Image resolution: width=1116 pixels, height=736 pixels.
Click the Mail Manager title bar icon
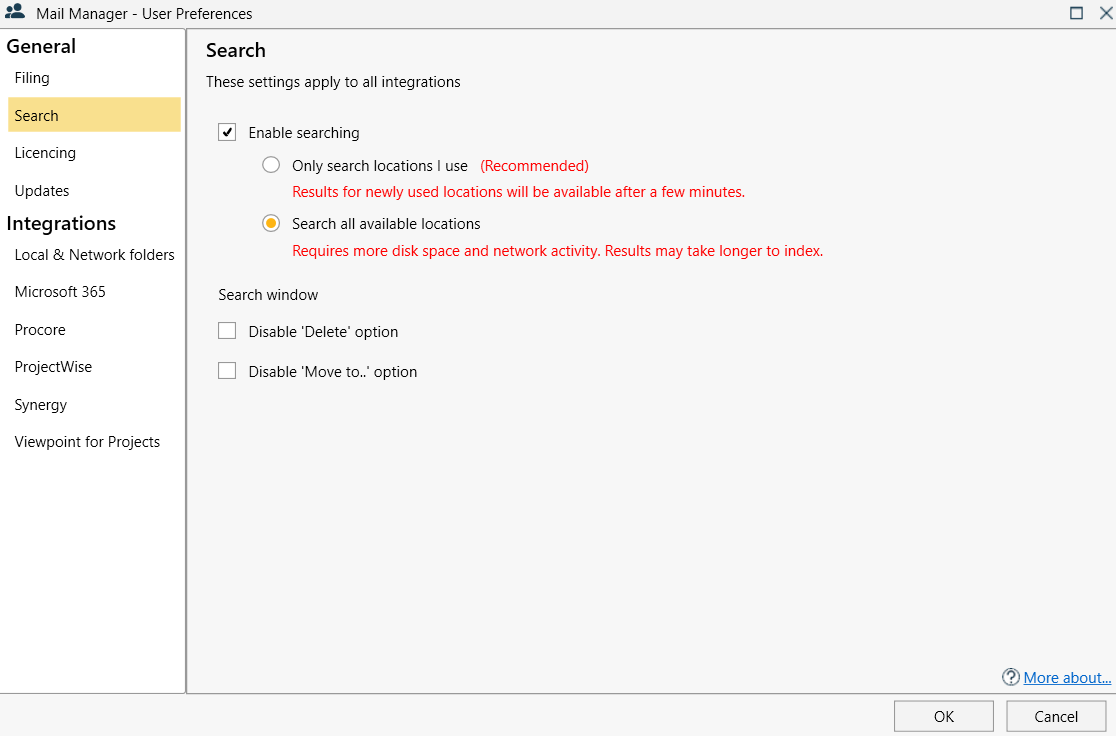point(14,13)
